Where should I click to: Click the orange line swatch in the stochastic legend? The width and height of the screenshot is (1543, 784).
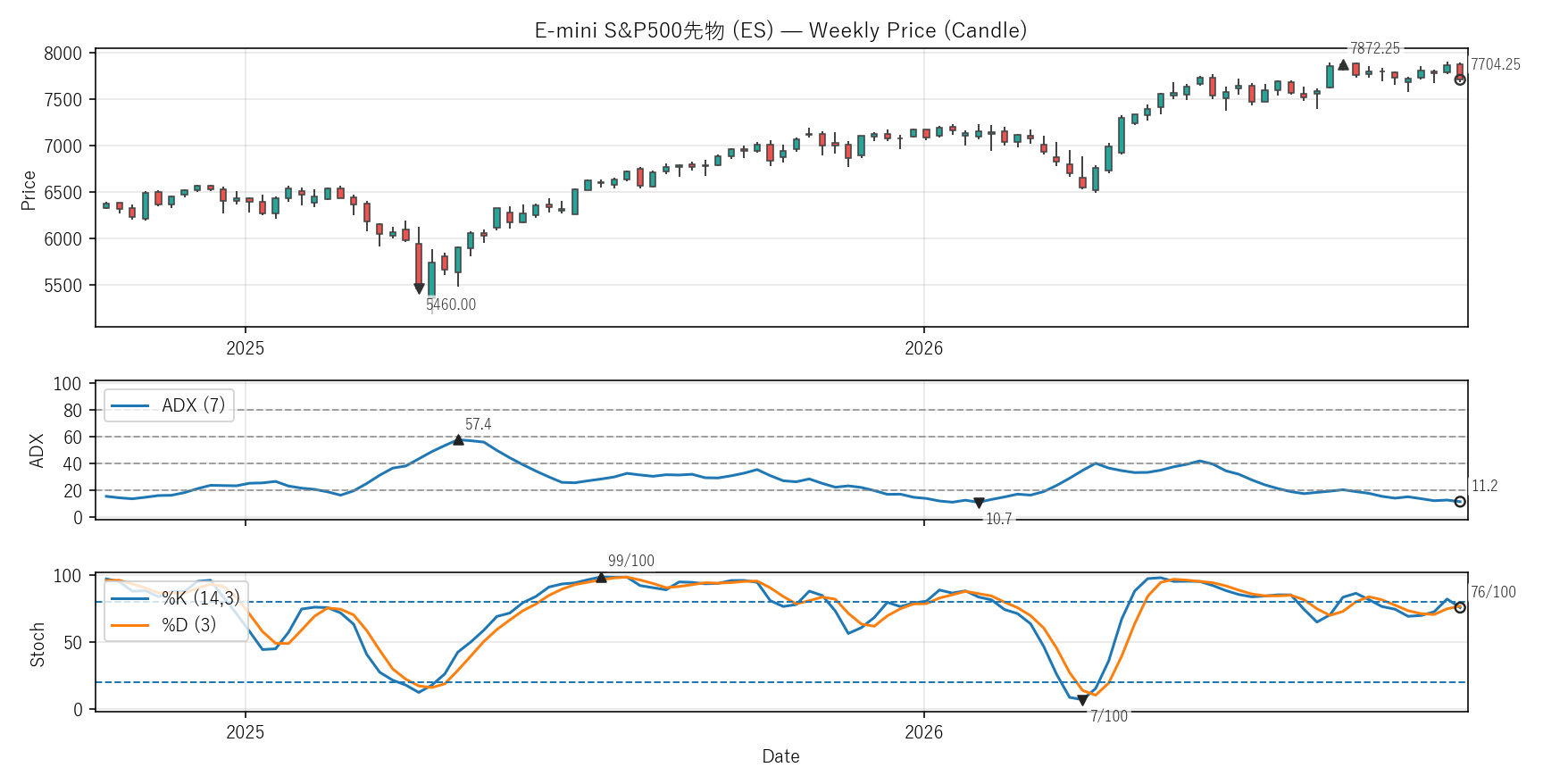129,625
